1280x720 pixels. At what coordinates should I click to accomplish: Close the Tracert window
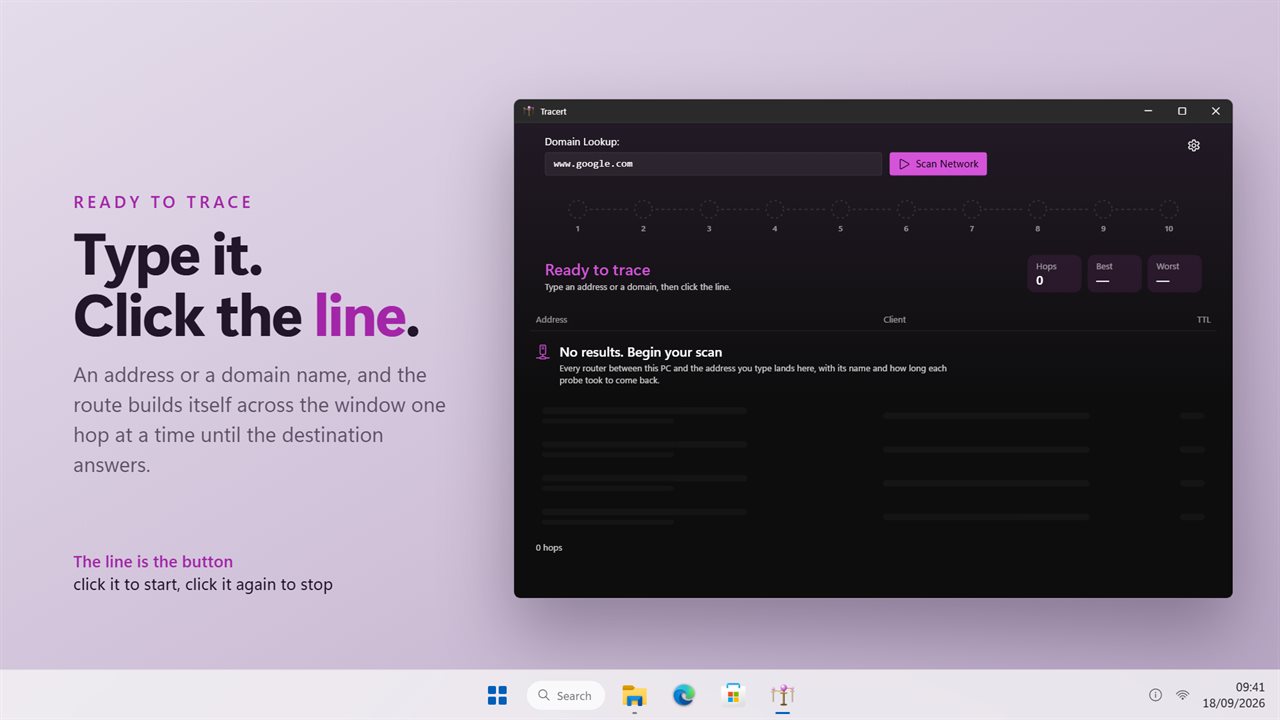1216,112
